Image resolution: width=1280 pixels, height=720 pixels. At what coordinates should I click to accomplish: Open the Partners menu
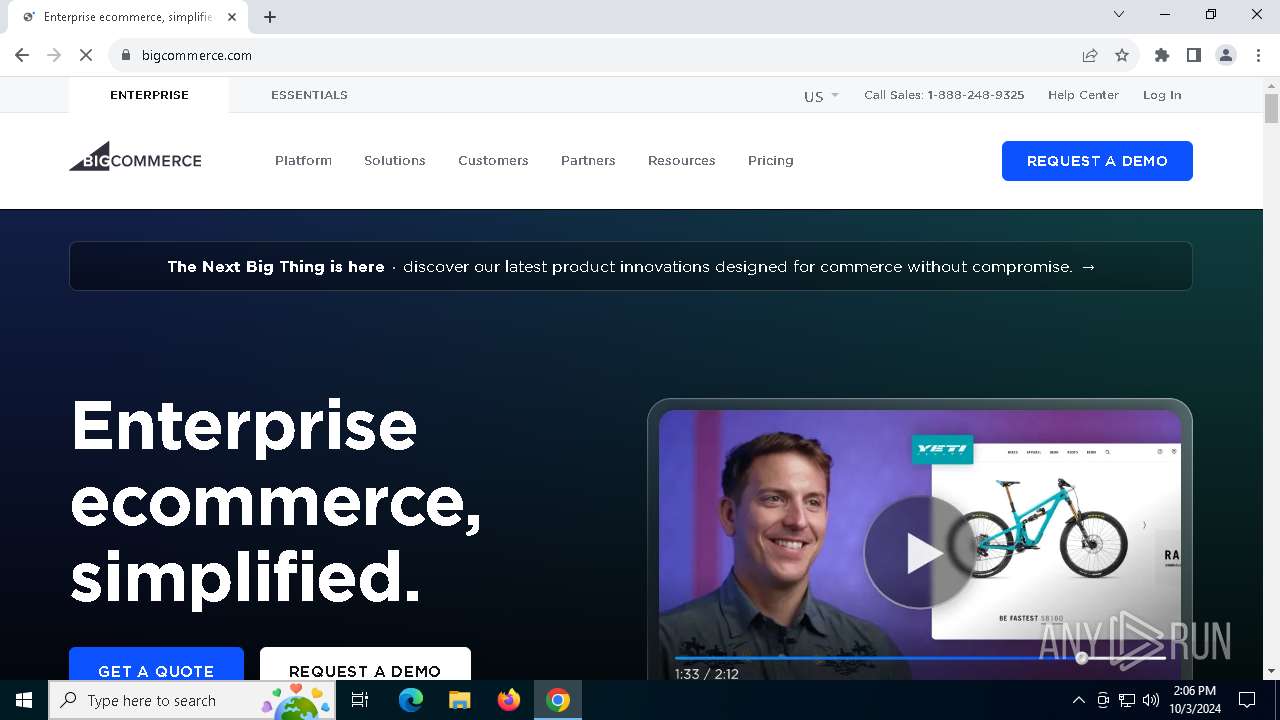point(588,160)
